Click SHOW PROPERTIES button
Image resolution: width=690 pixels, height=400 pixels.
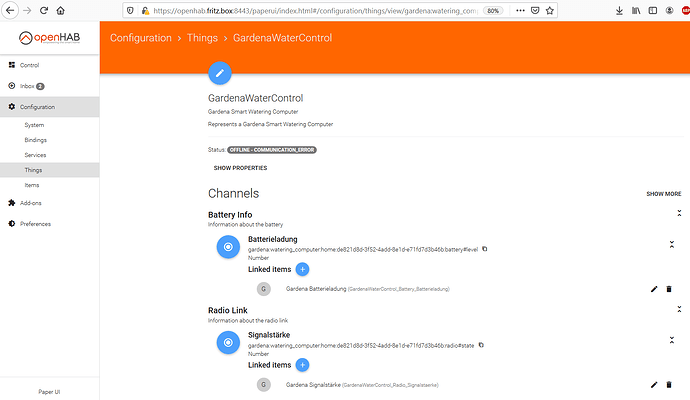[x=240, y=168]
